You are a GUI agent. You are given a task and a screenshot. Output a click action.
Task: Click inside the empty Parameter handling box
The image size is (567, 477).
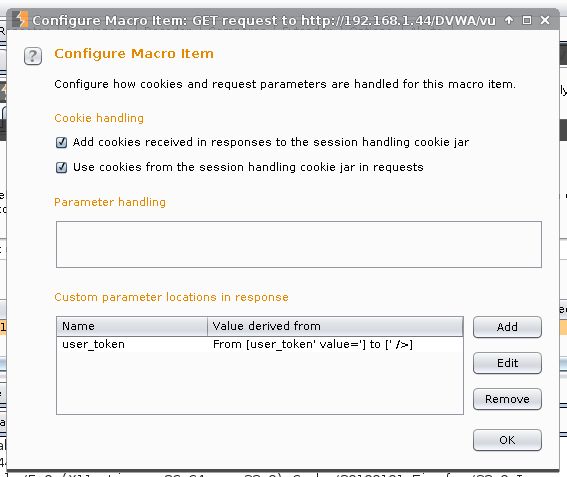click(x=299, y=244)
